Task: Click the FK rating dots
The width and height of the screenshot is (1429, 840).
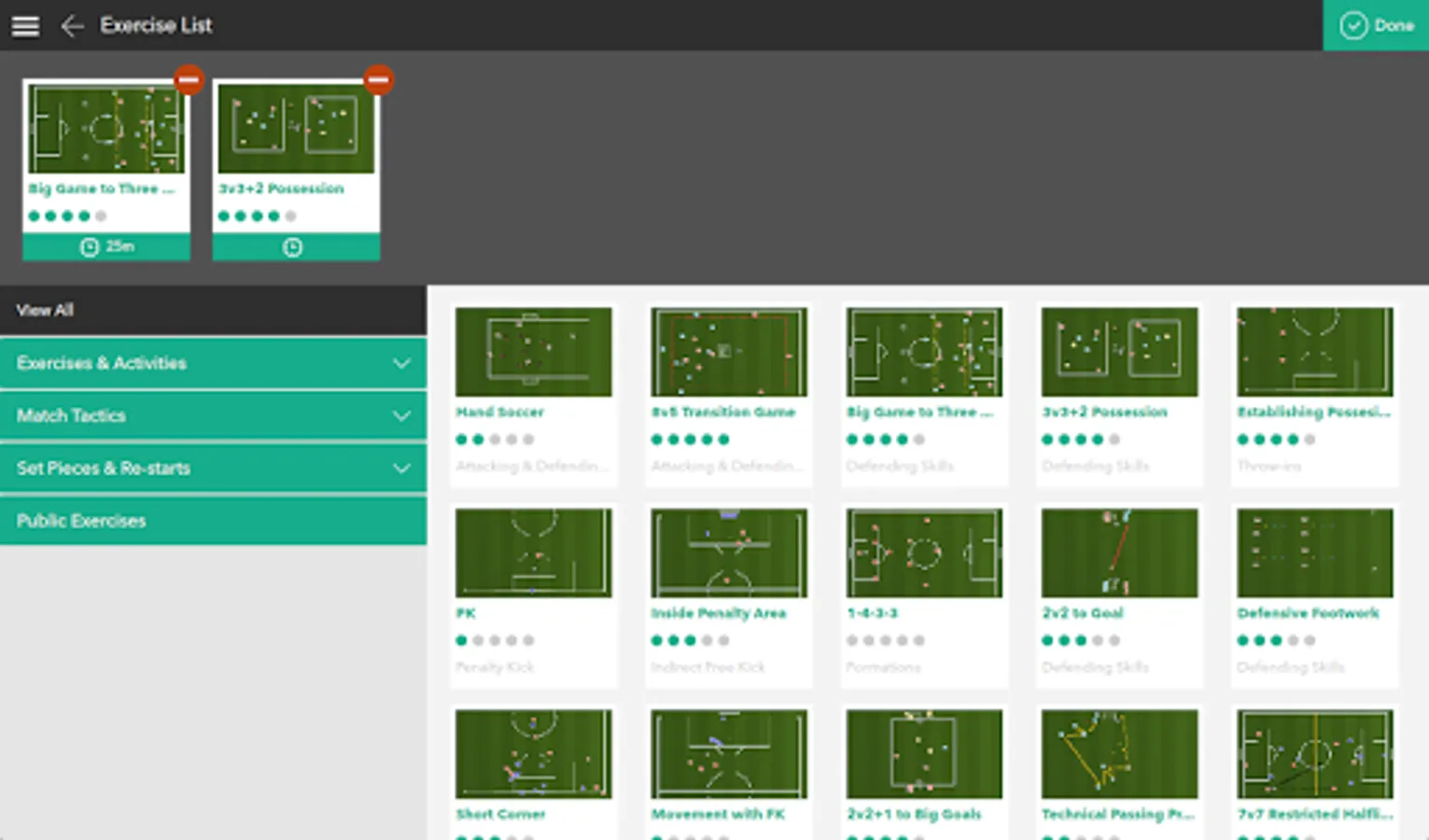Action: 495,640
